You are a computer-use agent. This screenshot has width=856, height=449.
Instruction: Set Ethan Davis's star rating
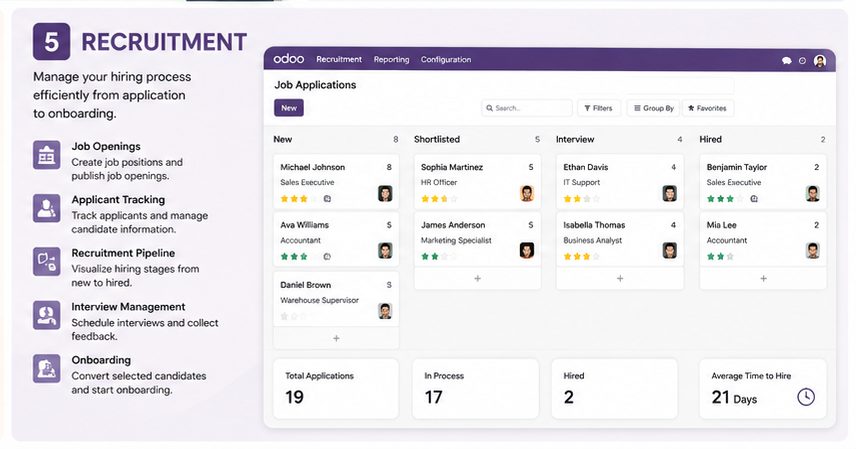point(581,199)
